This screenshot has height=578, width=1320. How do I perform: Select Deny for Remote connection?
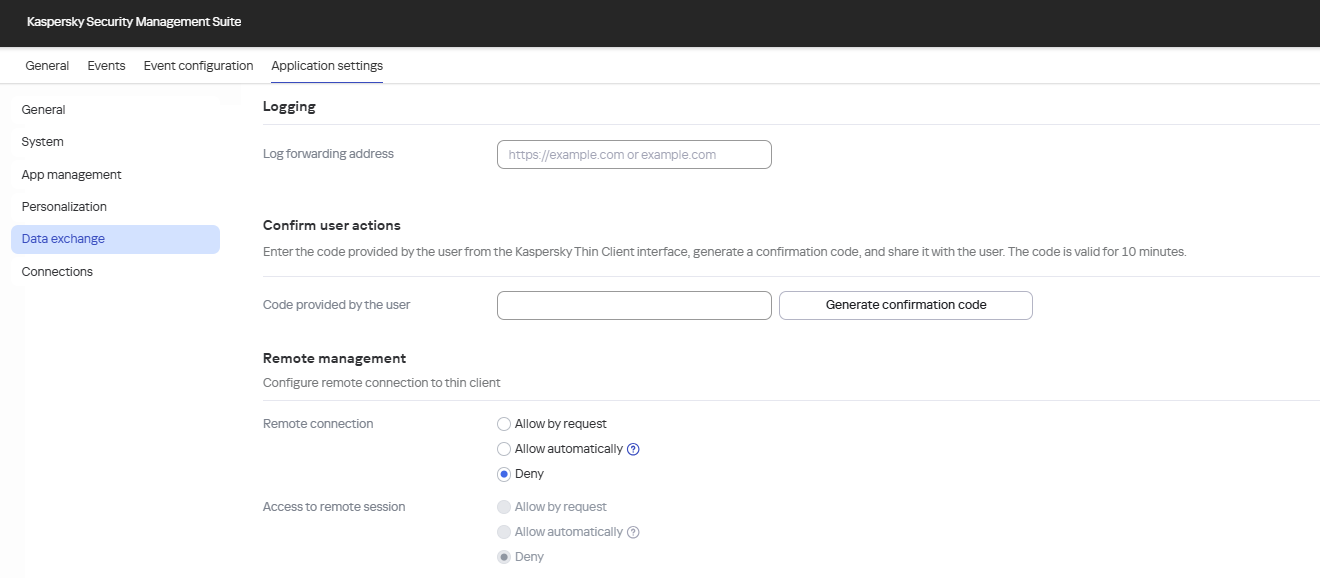pos(504,473)
